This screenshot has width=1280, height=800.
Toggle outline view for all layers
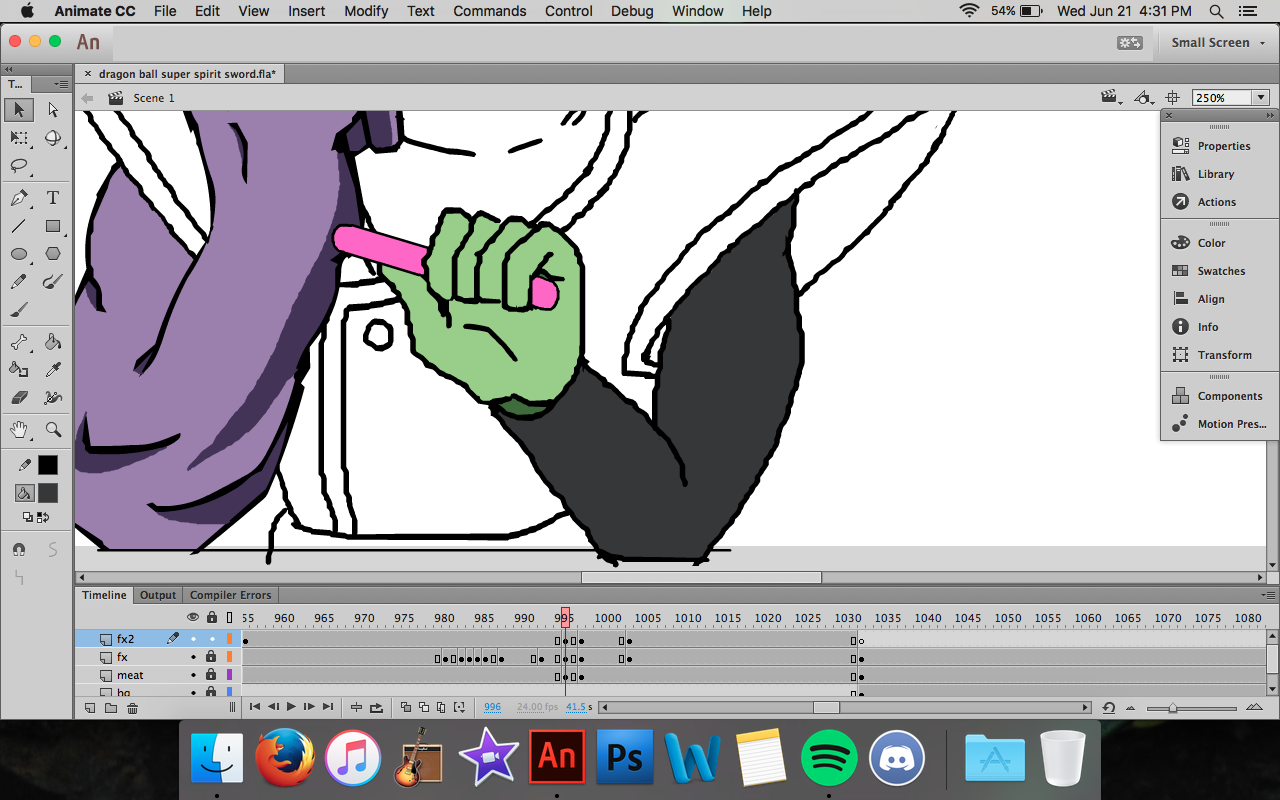coord(229,618)
